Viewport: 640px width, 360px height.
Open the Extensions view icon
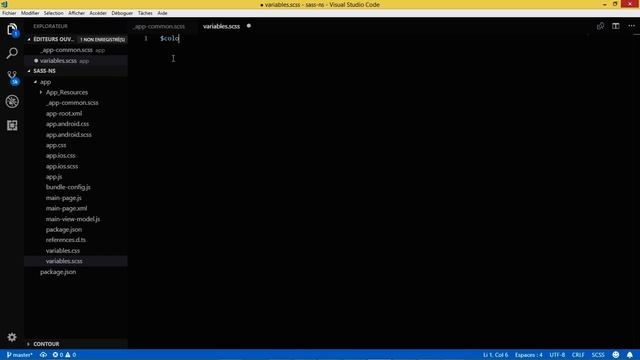(12, 125)
